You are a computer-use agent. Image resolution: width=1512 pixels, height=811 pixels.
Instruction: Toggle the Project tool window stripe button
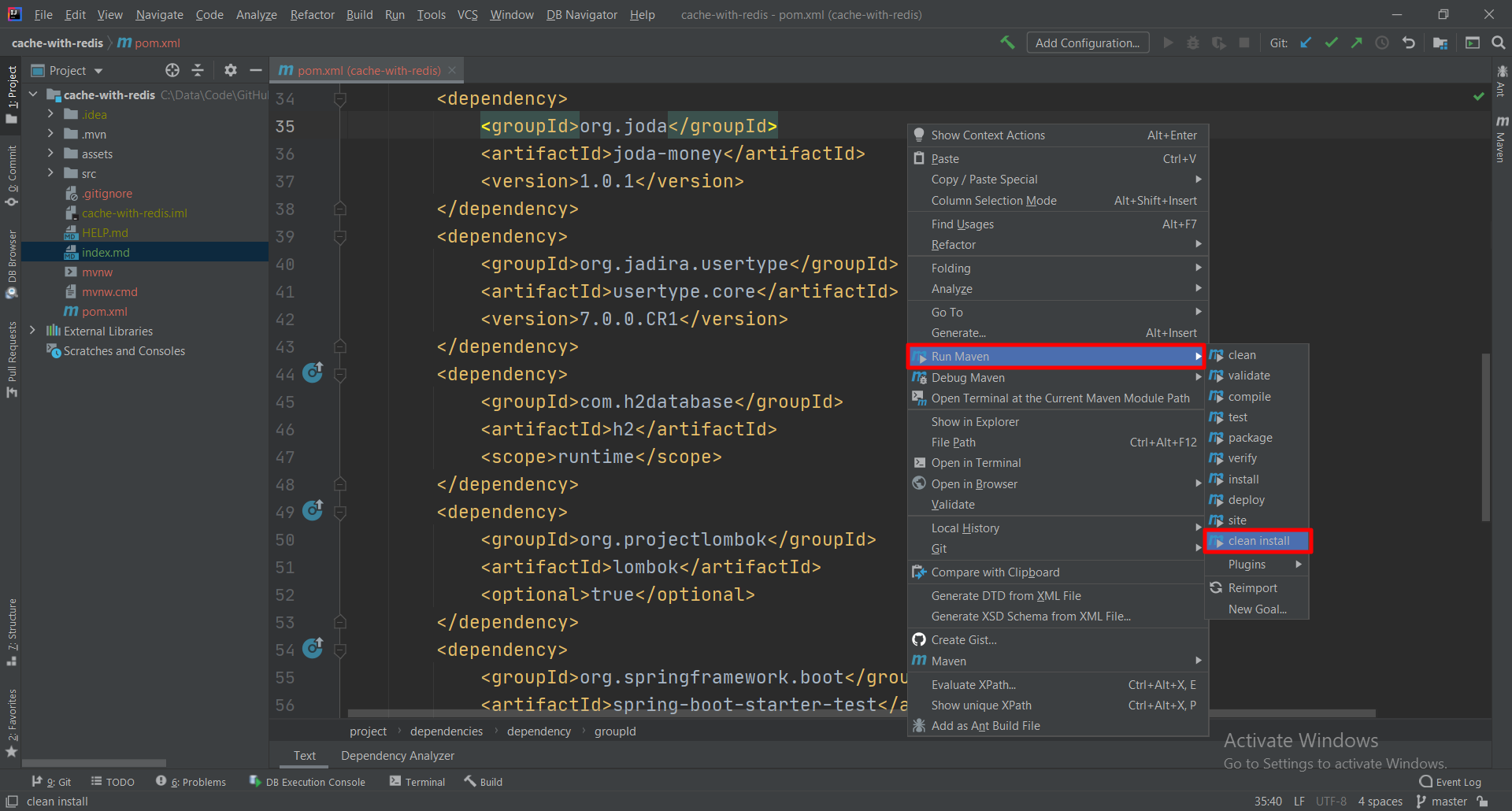[11, 94]
